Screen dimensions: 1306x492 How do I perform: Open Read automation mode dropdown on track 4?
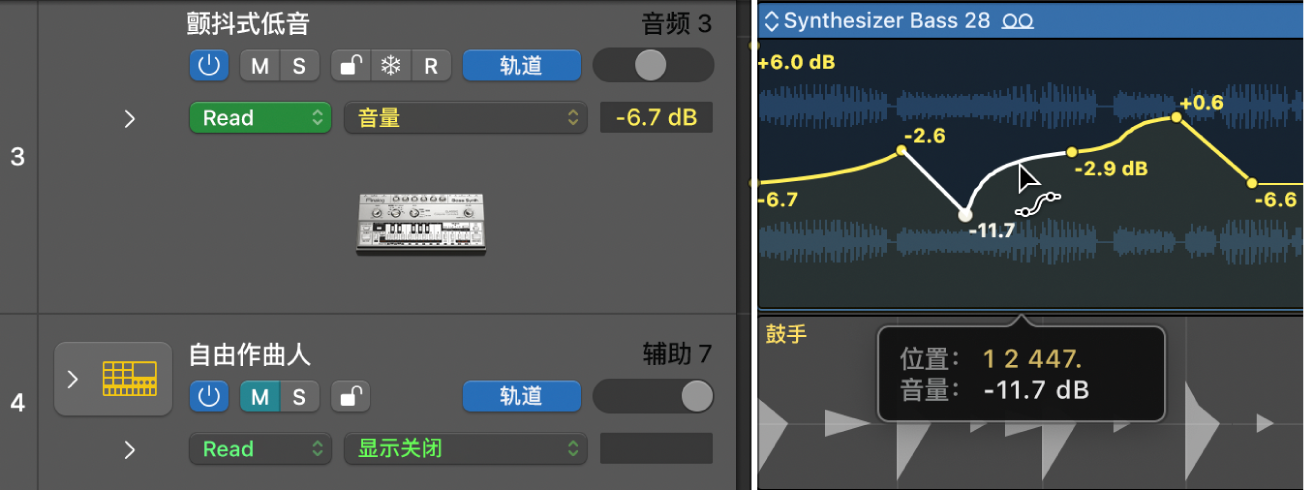(x=260, y=449)
